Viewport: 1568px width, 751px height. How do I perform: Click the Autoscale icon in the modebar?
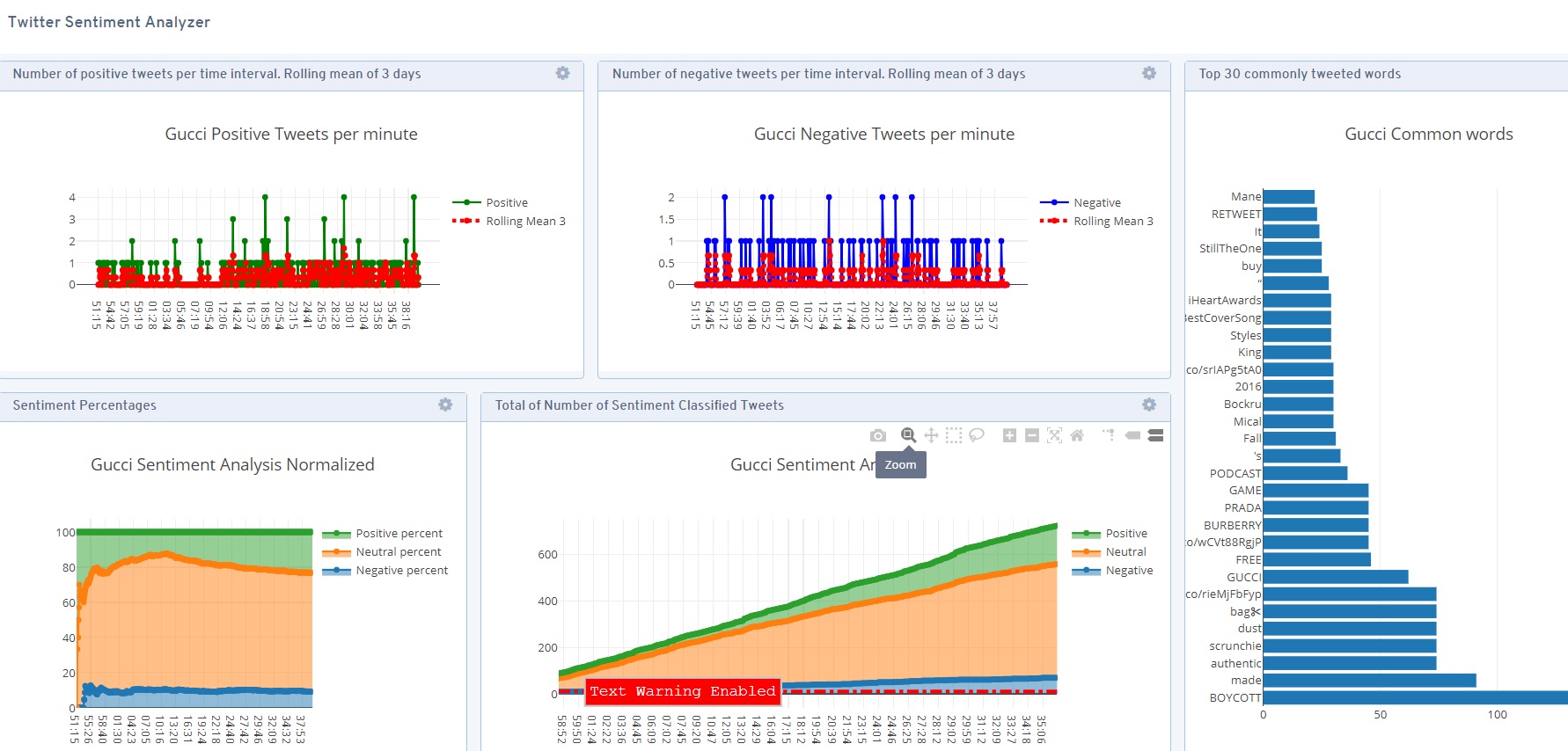[x=1054, y=435]
